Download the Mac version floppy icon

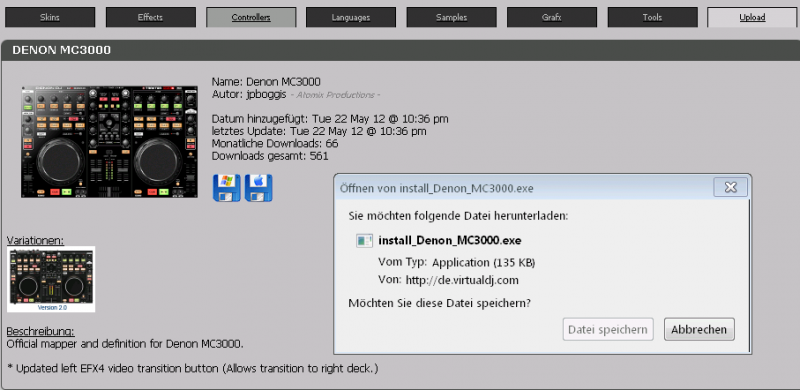click(x=259, y=188)
